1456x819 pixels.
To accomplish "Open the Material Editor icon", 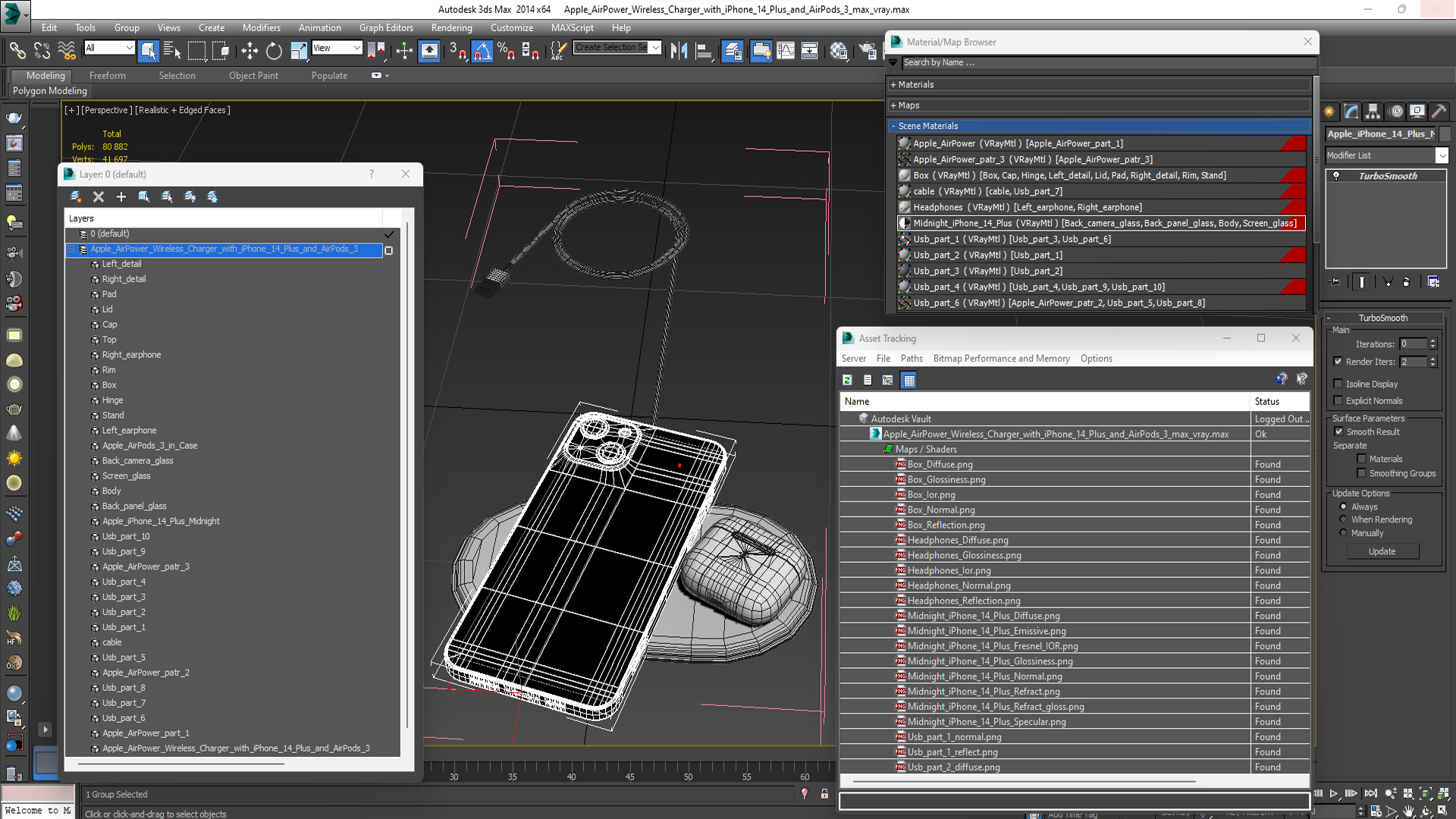I will click(x=839, y=51).
